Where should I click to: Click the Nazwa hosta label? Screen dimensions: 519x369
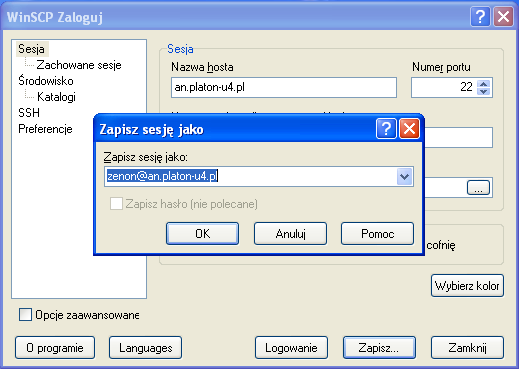(x=202, y=67)
